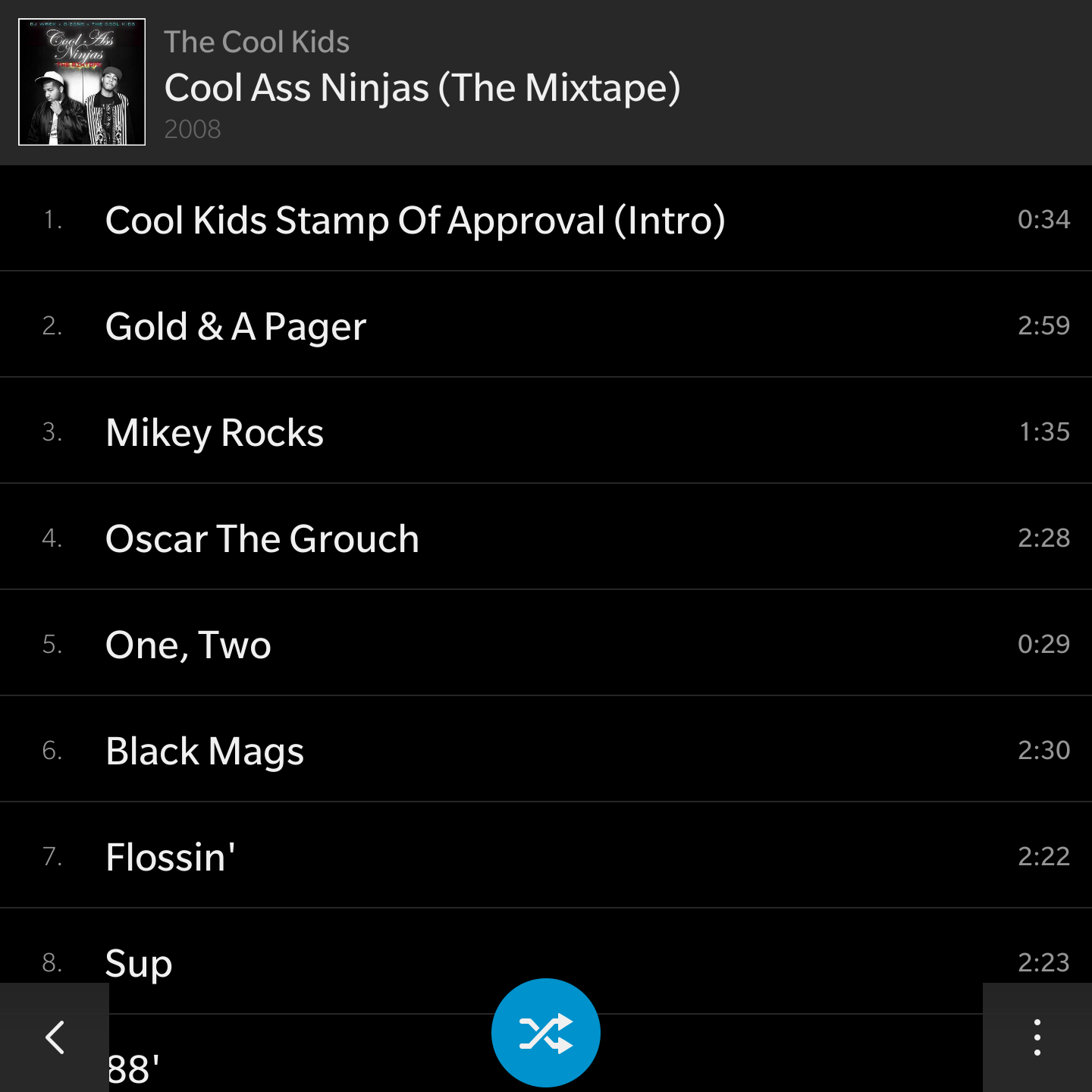
Task: Play the track Gold & A Pager
Action: (x=546, y=325)
